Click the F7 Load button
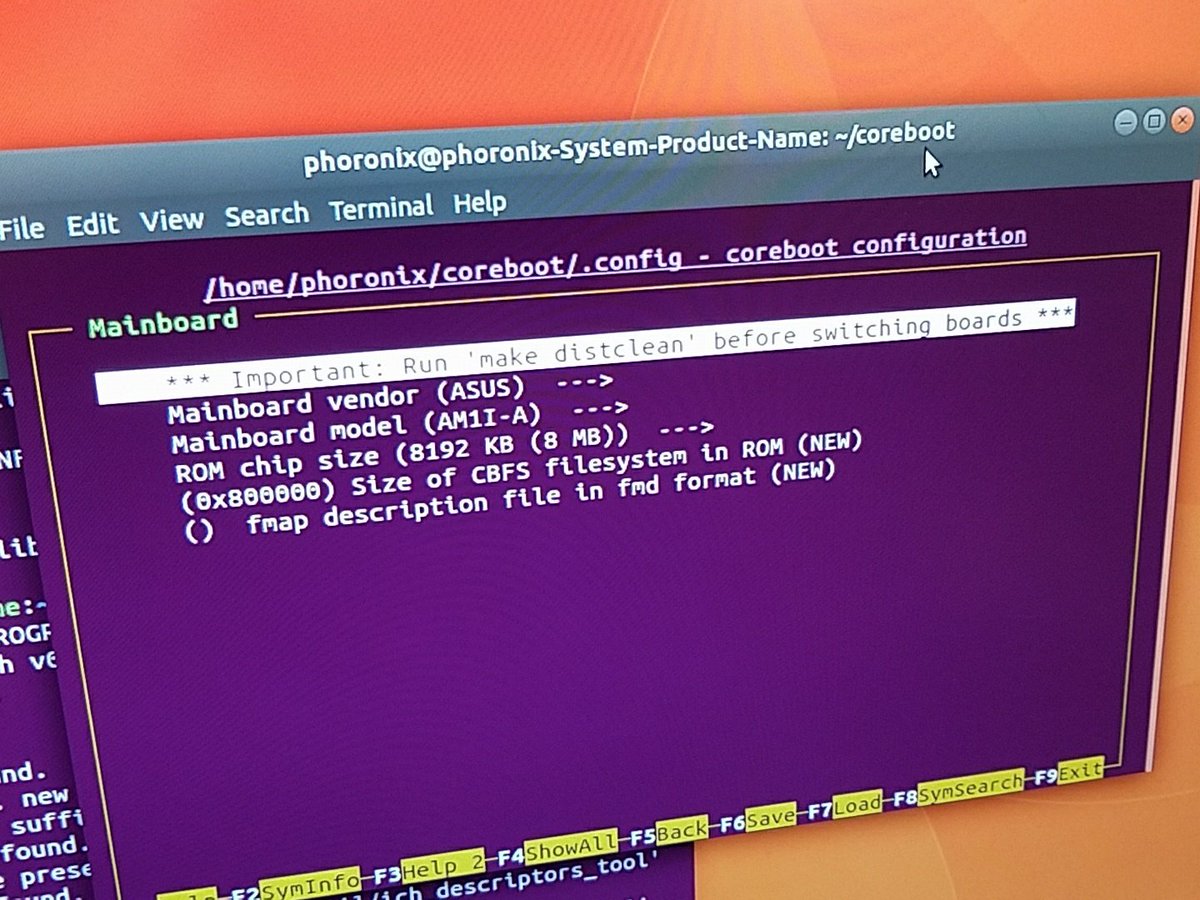Image resolution: width=1200 pixels, height=900 pixels. click(845, 805)
